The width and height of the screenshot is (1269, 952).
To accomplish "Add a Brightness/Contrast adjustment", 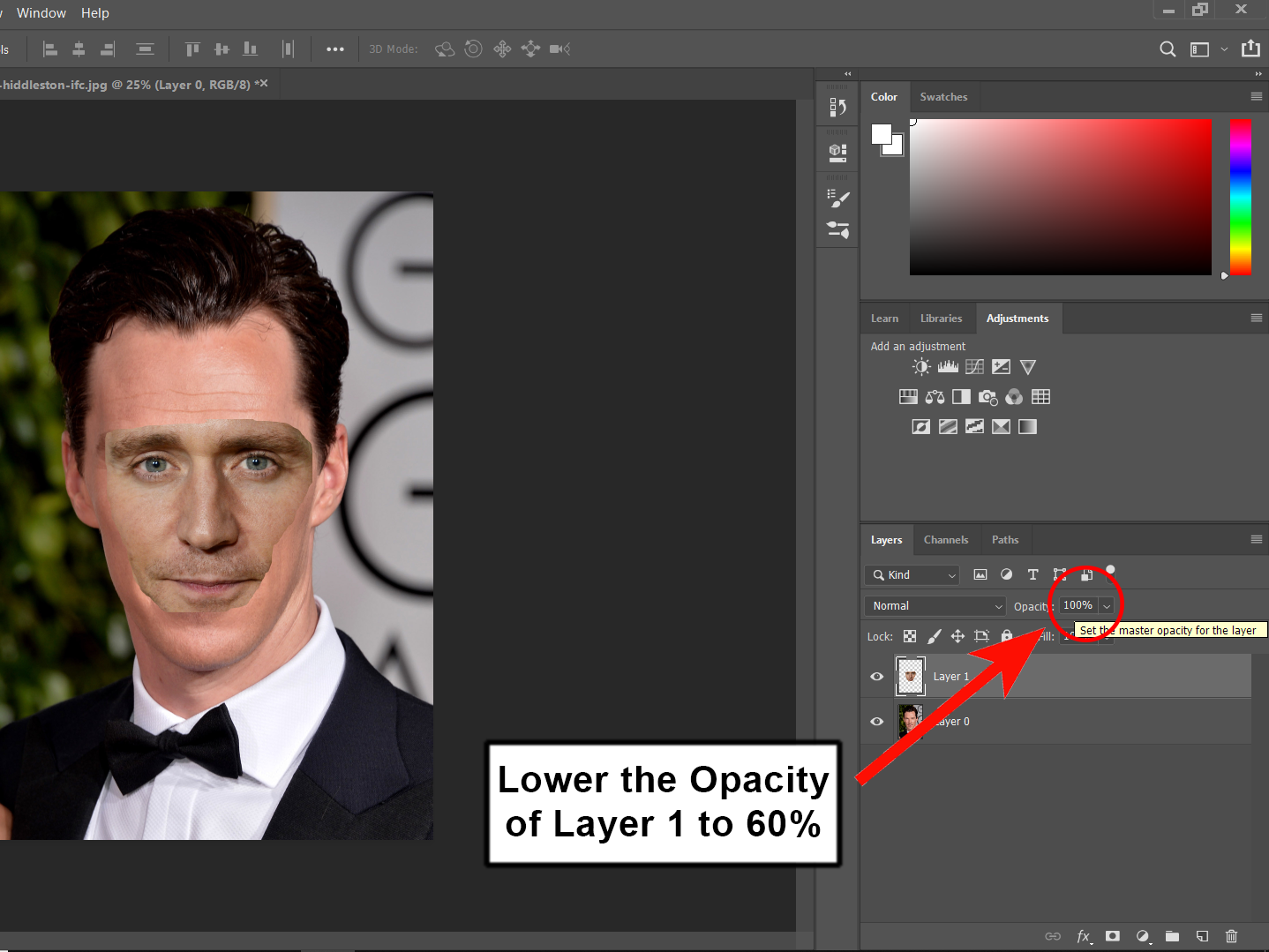I will (920, 366).
